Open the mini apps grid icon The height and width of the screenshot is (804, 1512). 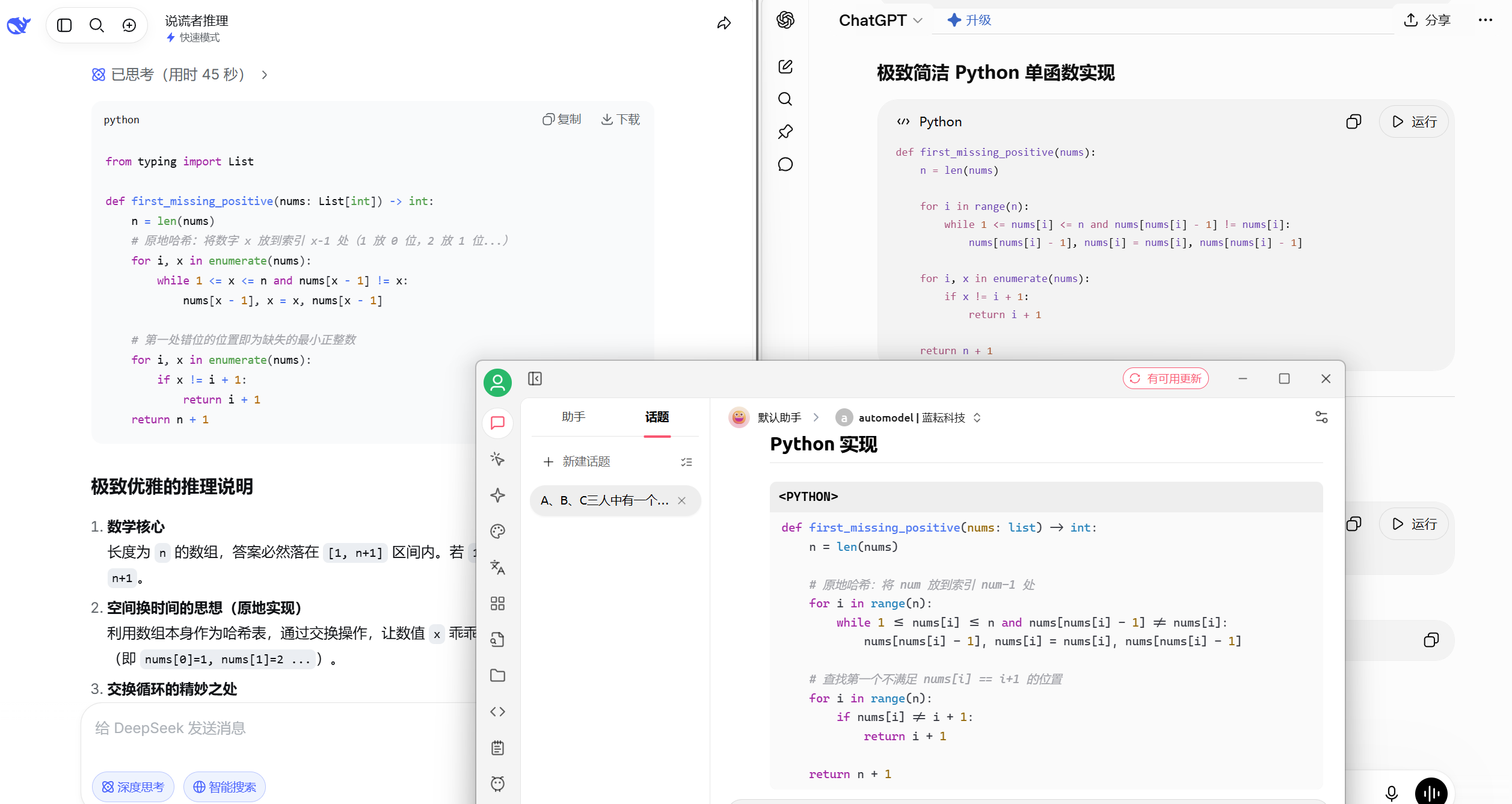[497, 603]
